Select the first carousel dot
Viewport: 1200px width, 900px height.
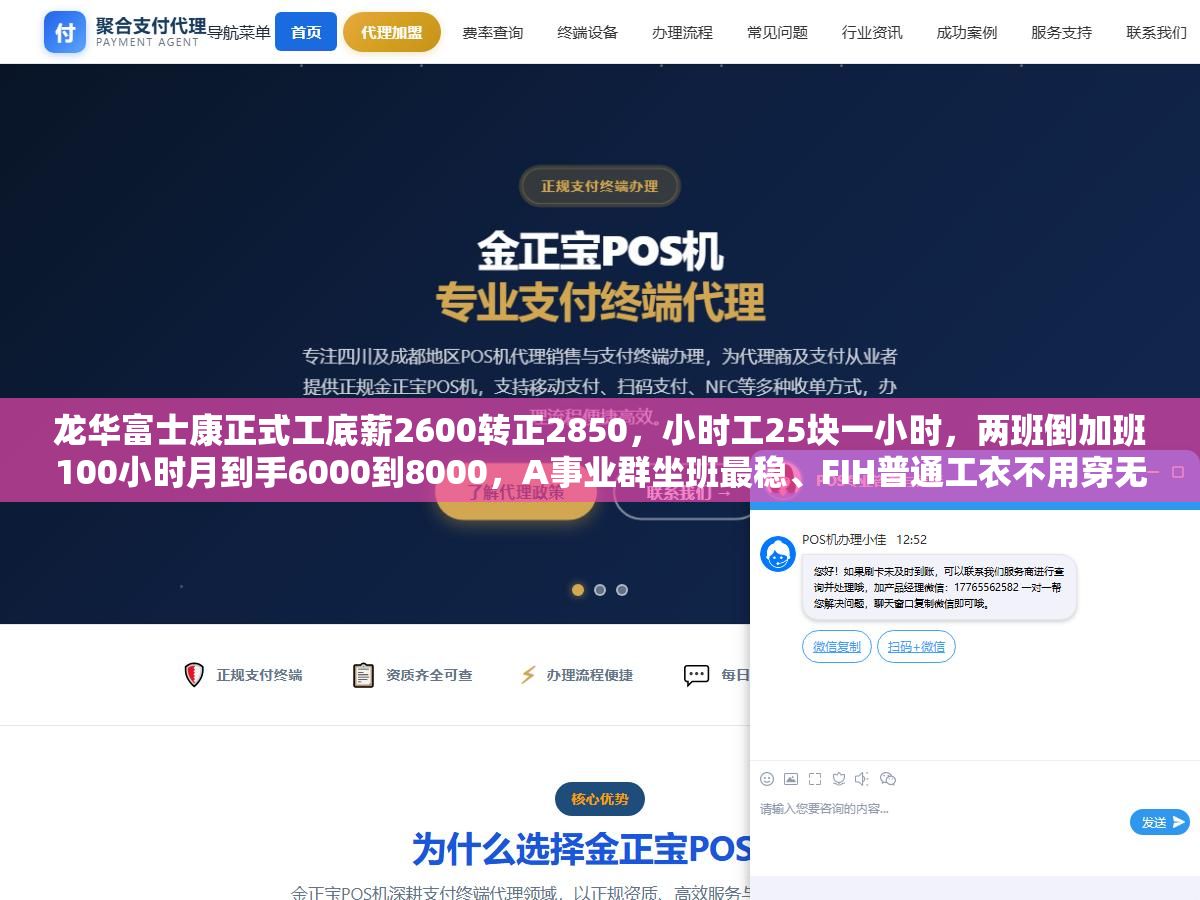[x=578, y=590]
